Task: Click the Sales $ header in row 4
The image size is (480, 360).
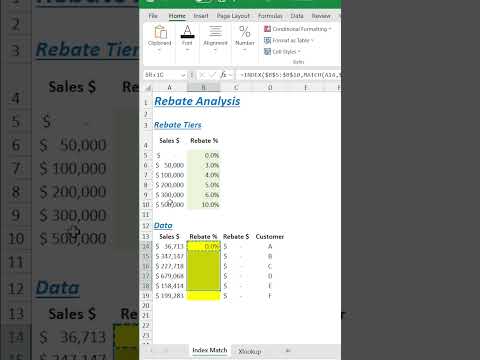Action: pyautogui.click(x=169, y=141)
